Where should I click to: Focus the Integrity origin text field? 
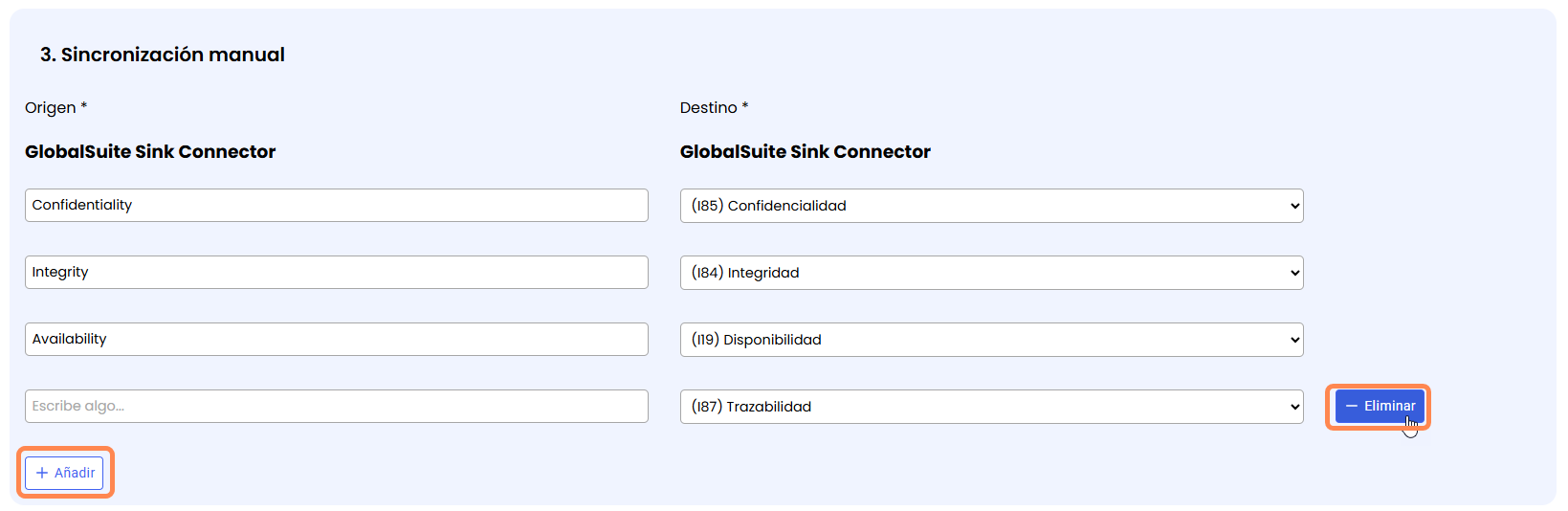(x=336, y=272)
